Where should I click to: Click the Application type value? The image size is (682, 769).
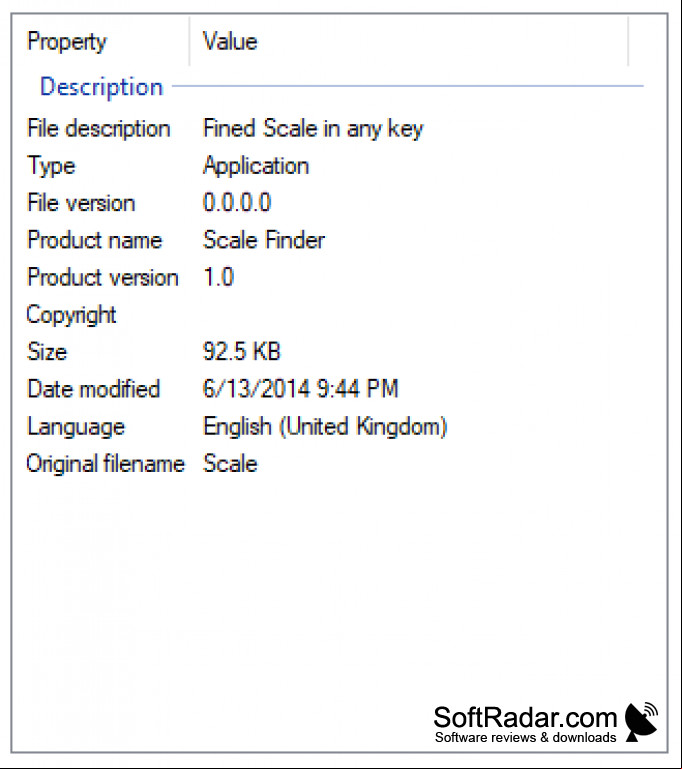(x=256, y=166)
